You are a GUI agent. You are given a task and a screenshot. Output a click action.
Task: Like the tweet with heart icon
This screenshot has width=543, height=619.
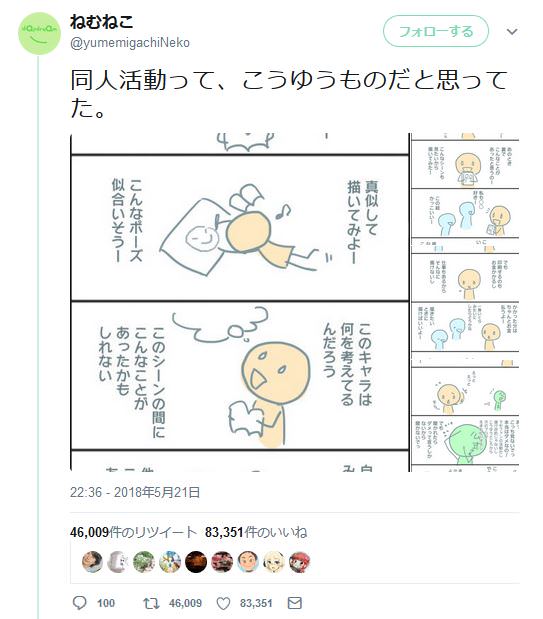coord(224,603)
